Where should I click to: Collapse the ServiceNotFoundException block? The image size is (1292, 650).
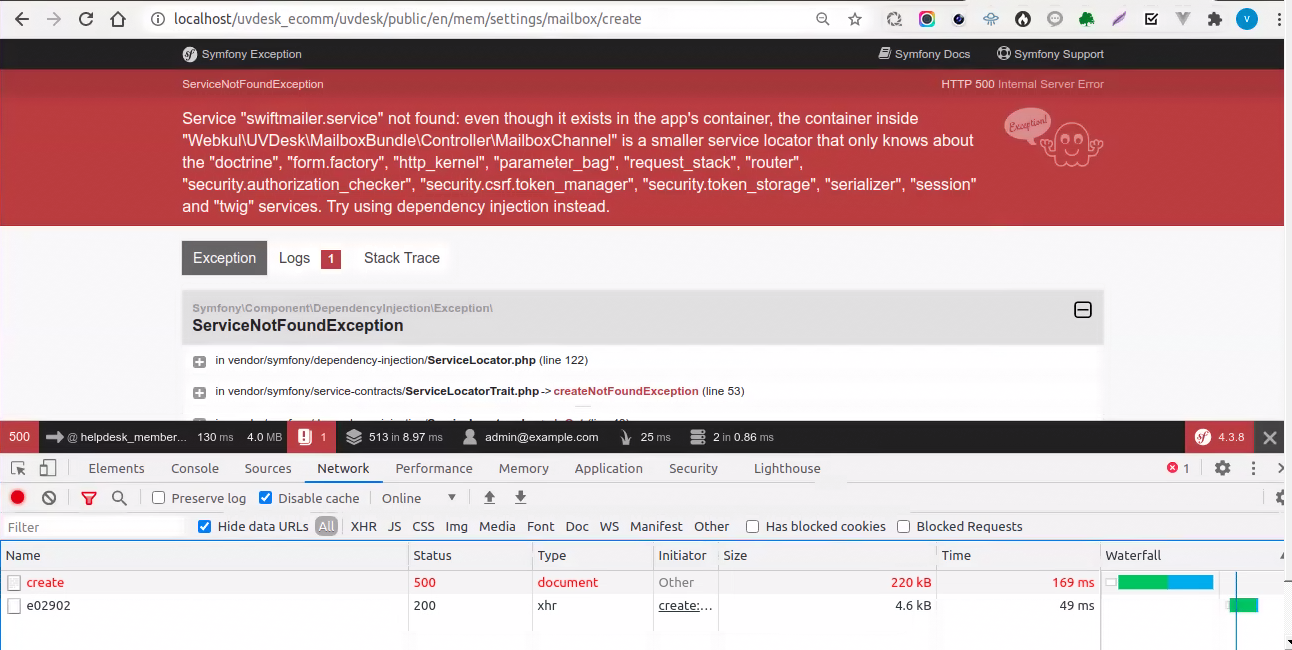1082,310
